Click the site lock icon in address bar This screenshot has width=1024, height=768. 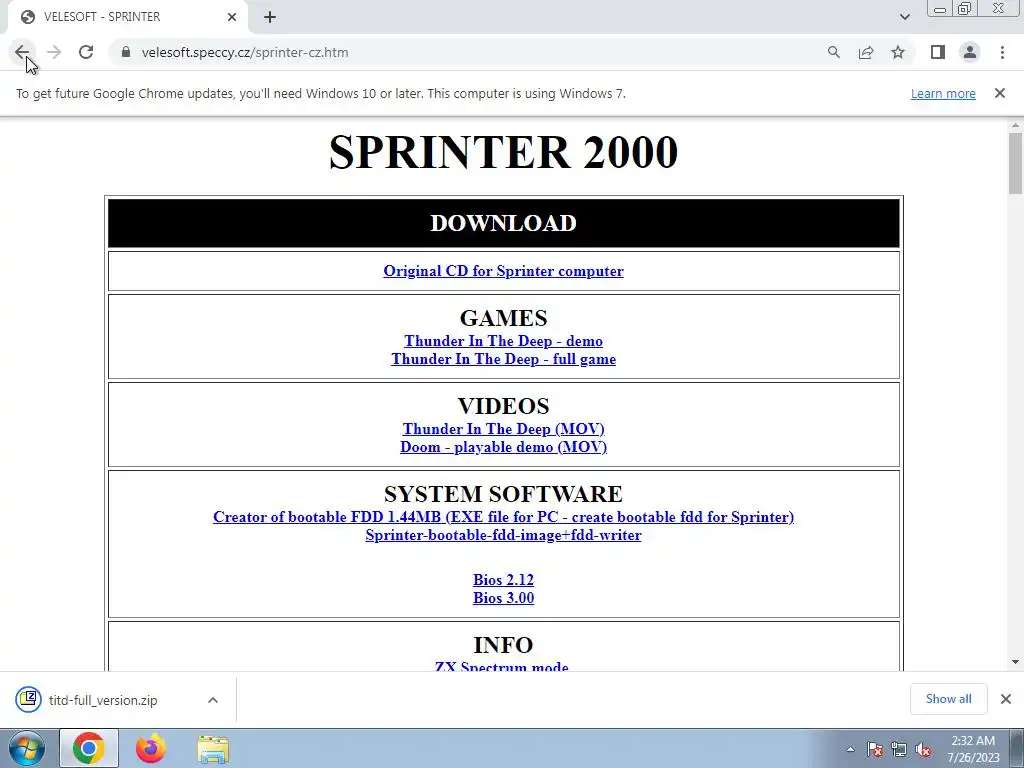pos(126,52)
